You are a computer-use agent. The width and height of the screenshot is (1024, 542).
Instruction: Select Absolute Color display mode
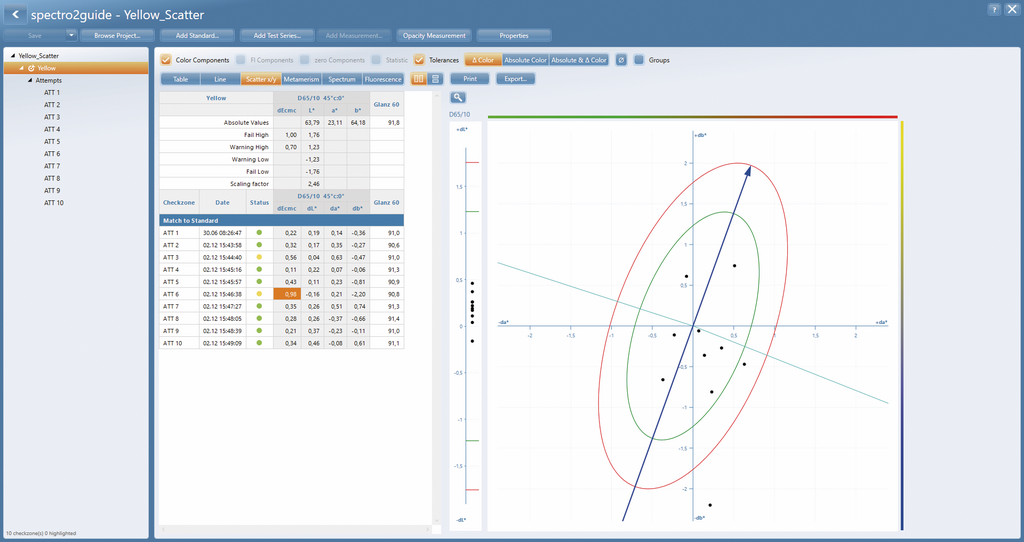(x=525, y=59)
